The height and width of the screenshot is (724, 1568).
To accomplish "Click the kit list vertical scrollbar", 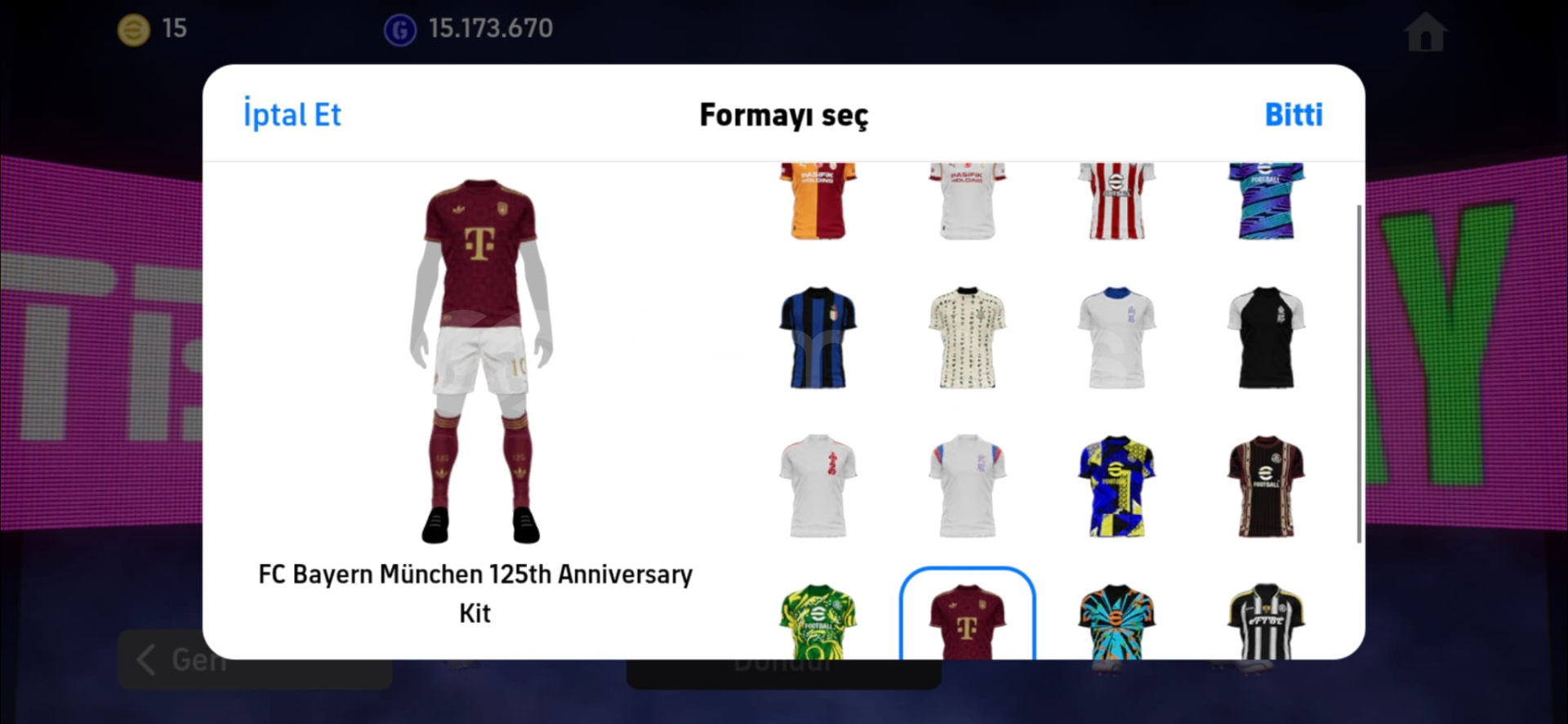I will [1359, 373].
